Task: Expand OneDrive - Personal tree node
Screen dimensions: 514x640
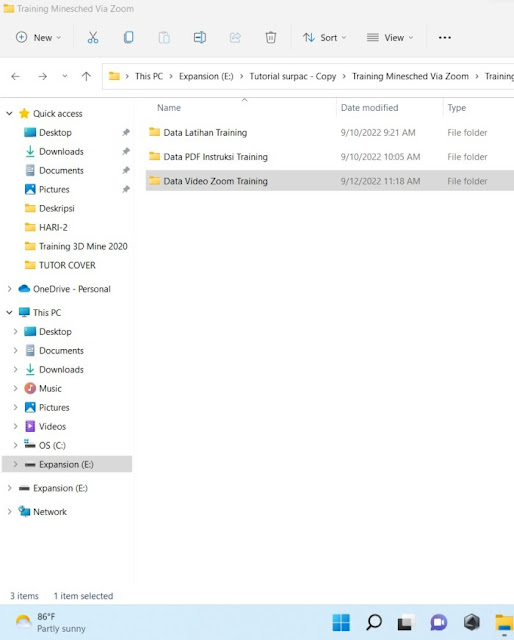Action: pyautogui.click(x=9, y=289)
